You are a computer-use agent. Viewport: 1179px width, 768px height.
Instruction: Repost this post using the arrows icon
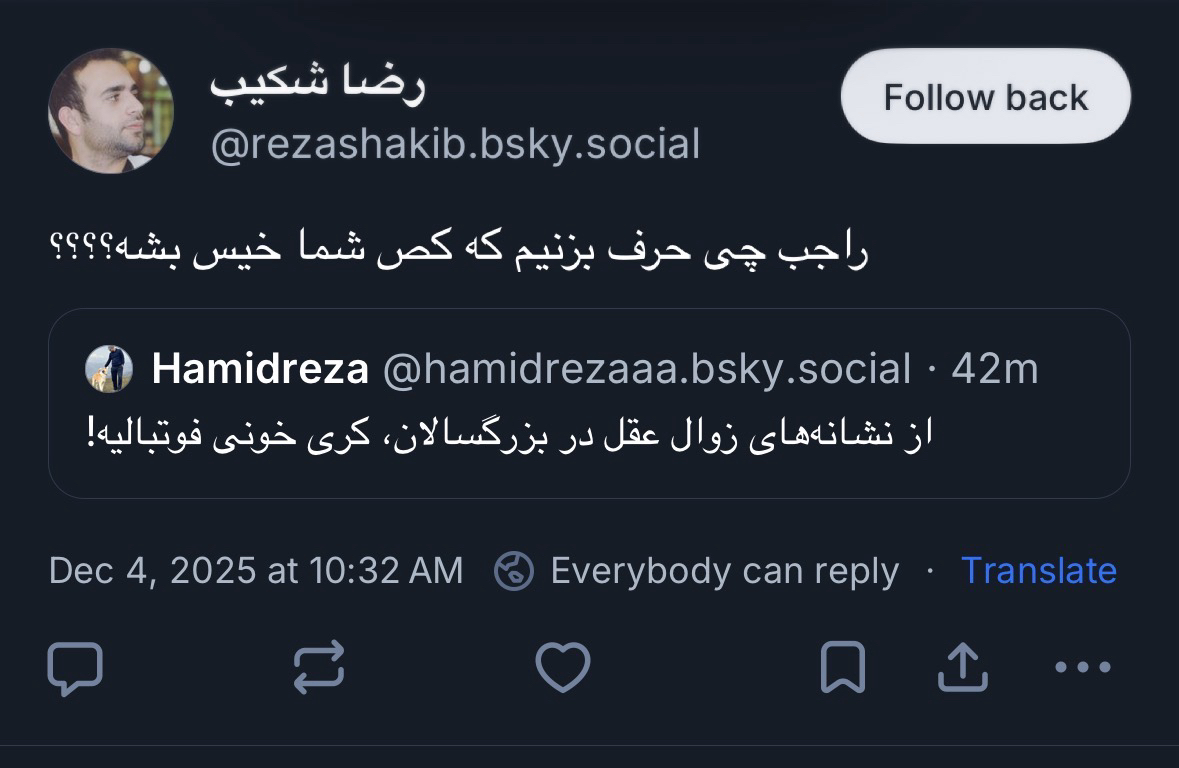(x=319, y=668)
